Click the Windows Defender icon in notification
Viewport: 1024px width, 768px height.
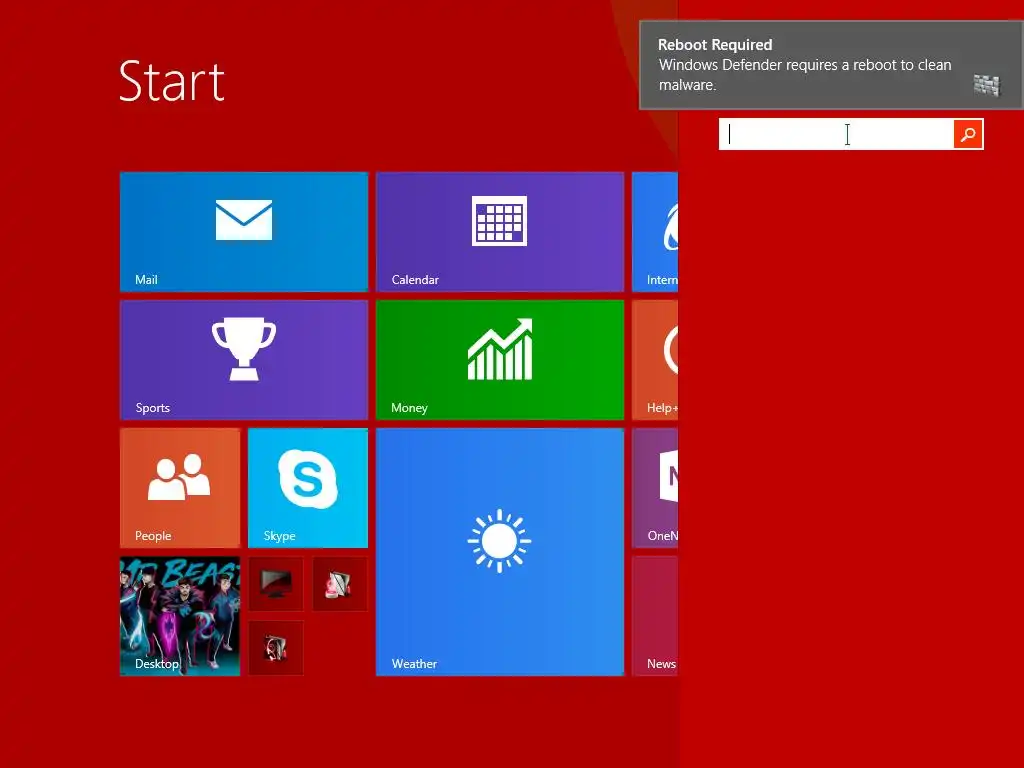986,84
